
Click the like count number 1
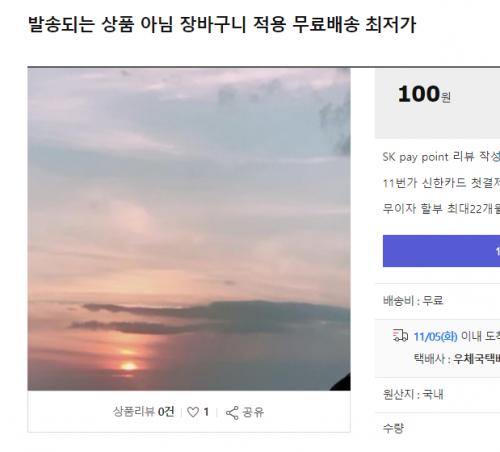pyautogui.click(x=206, y=412)
